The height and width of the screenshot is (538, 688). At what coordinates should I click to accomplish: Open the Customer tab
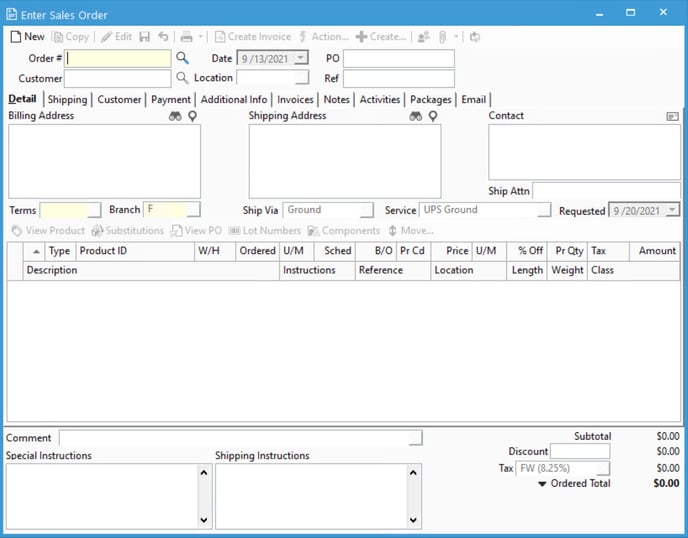coord(119,100)
